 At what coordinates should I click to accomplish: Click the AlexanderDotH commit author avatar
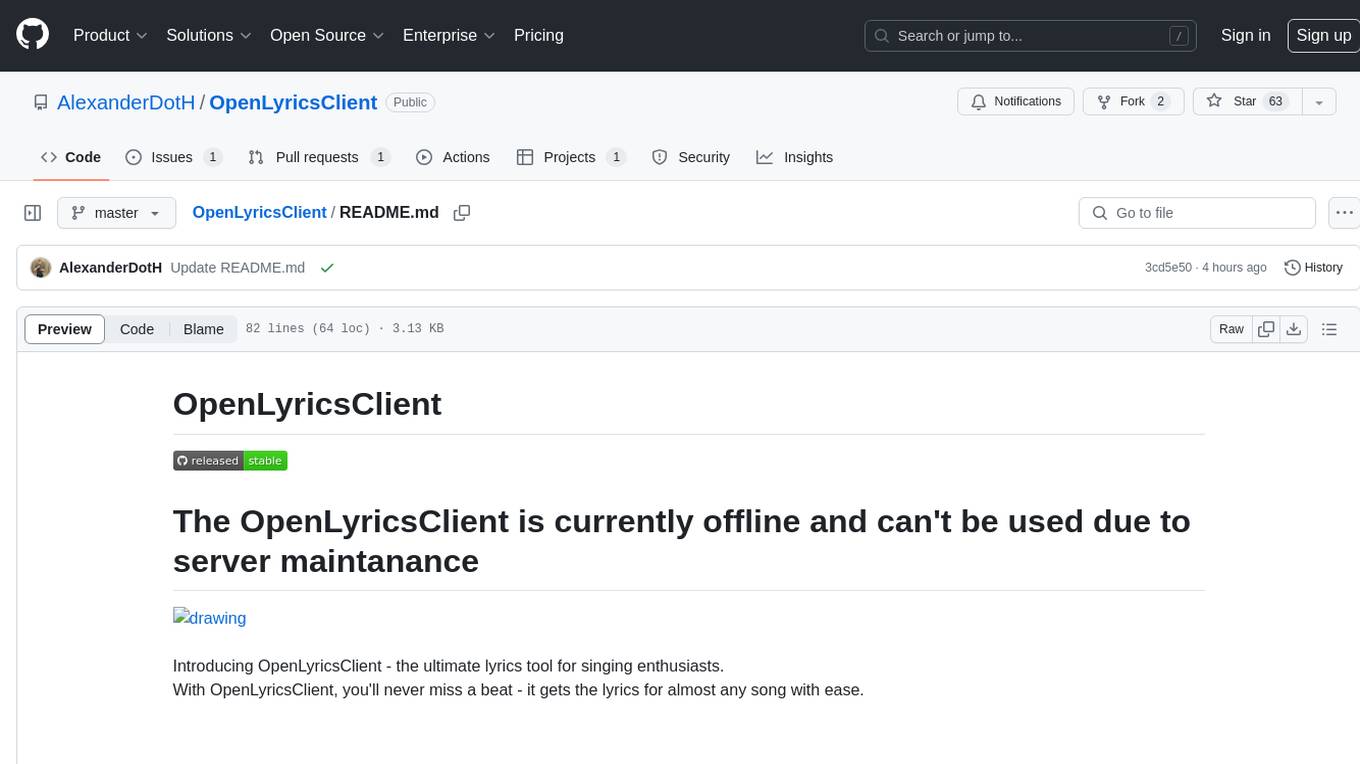pos(41,268)
